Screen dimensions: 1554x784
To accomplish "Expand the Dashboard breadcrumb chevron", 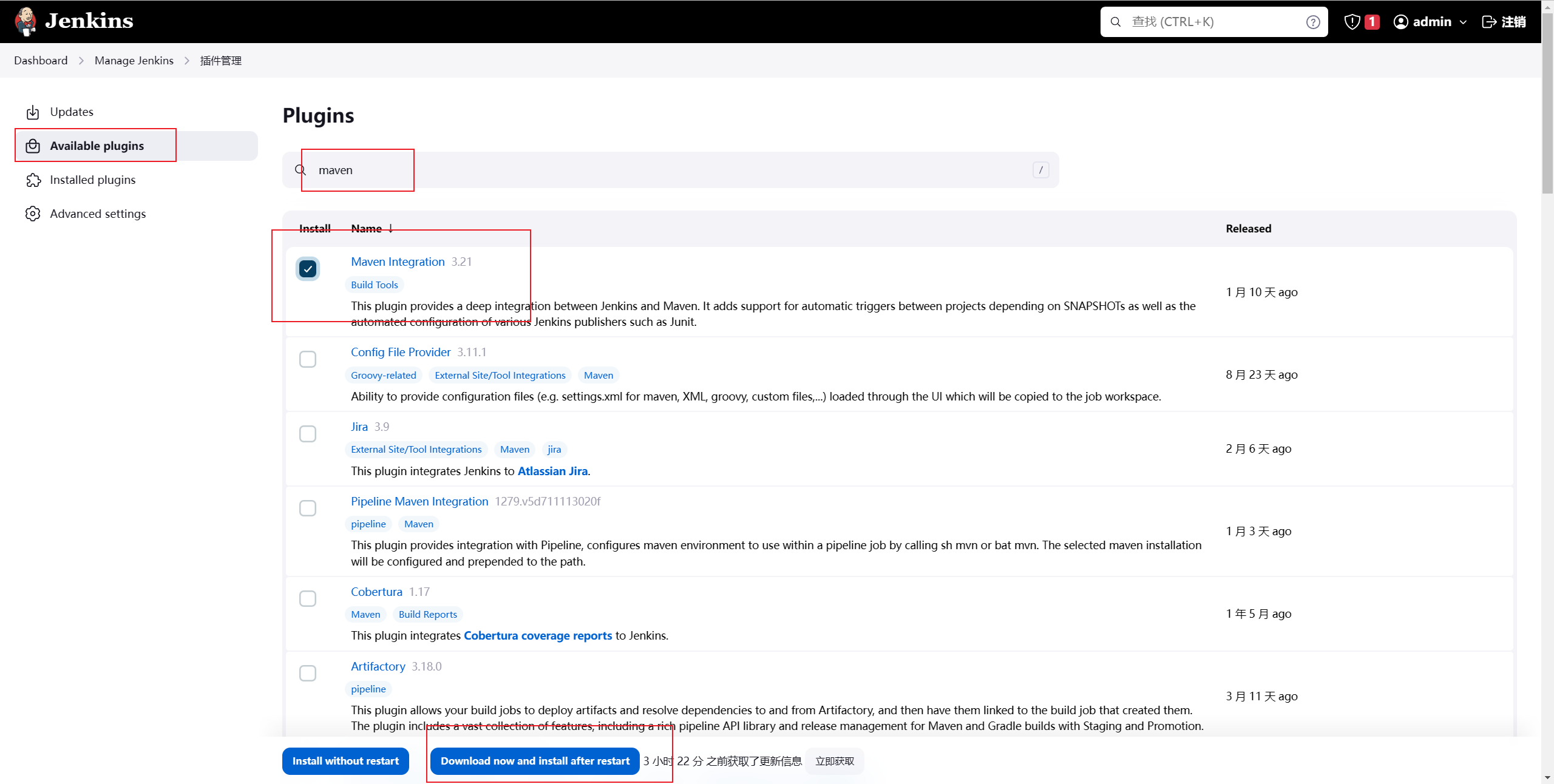I will click(x=81, y=61).
